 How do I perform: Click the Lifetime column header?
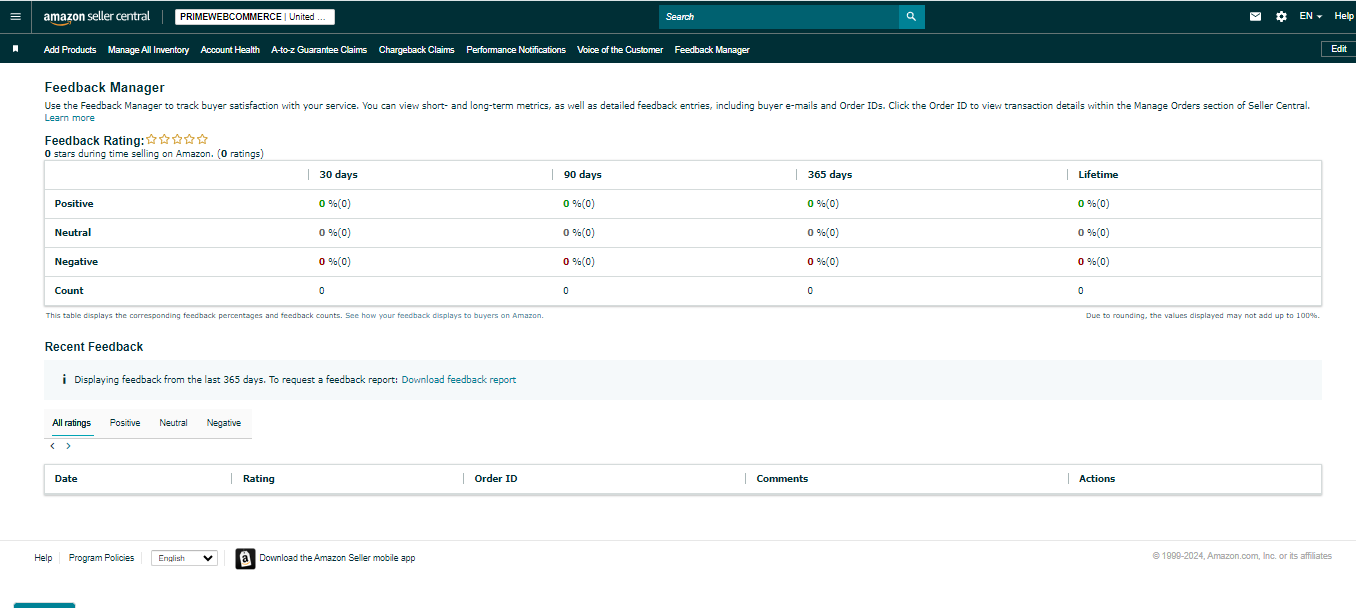[x=1098, y=175]
